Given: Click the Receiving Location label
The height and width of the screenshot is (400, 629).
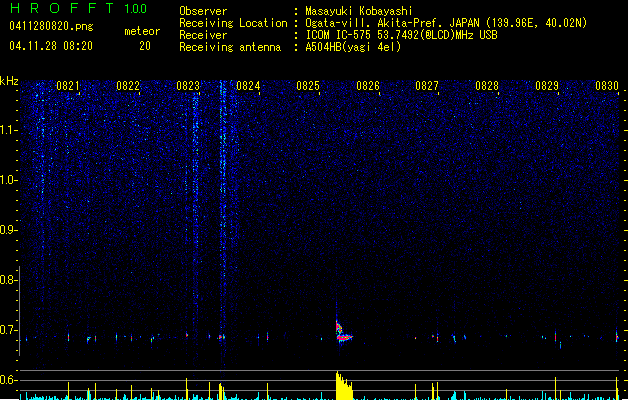Looking at the screenshot, I should (x=233, y=23).
